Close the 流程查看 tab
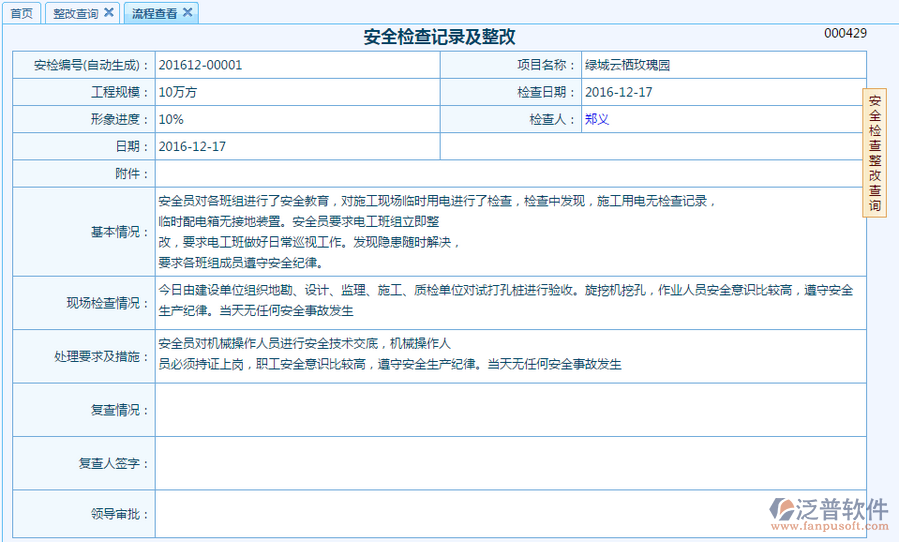The height and width of the screenshot is (542, 899). [x=187, y=12]
